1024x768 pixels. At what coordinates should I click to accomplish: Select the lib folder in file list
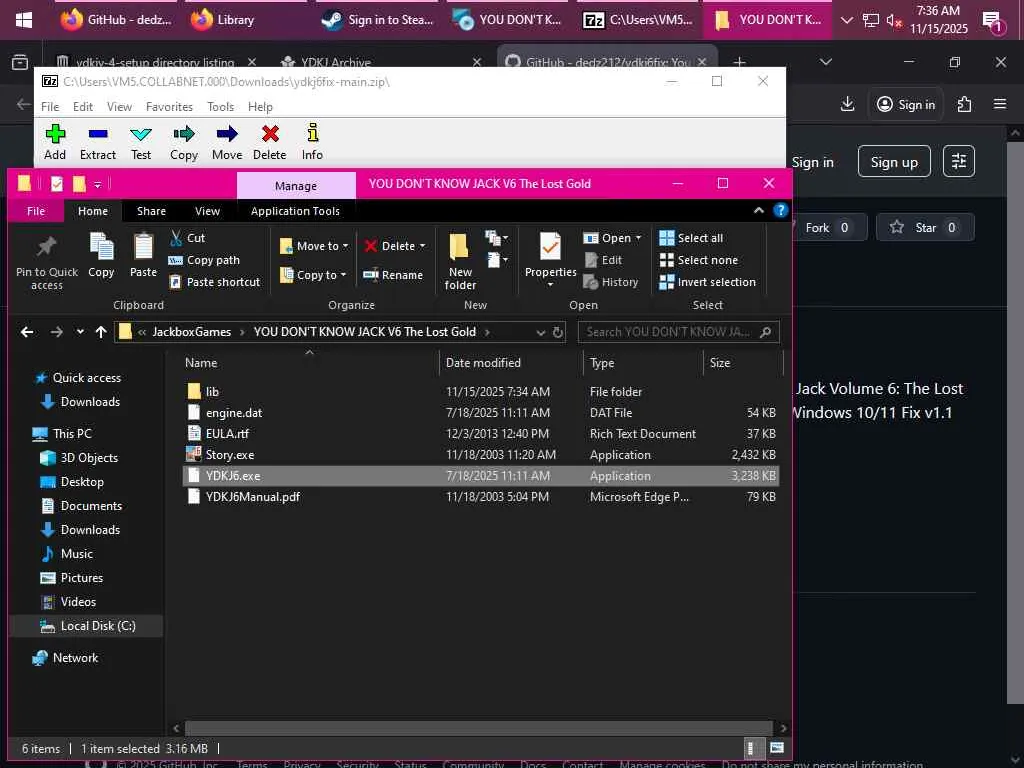[x=481, y=392]
